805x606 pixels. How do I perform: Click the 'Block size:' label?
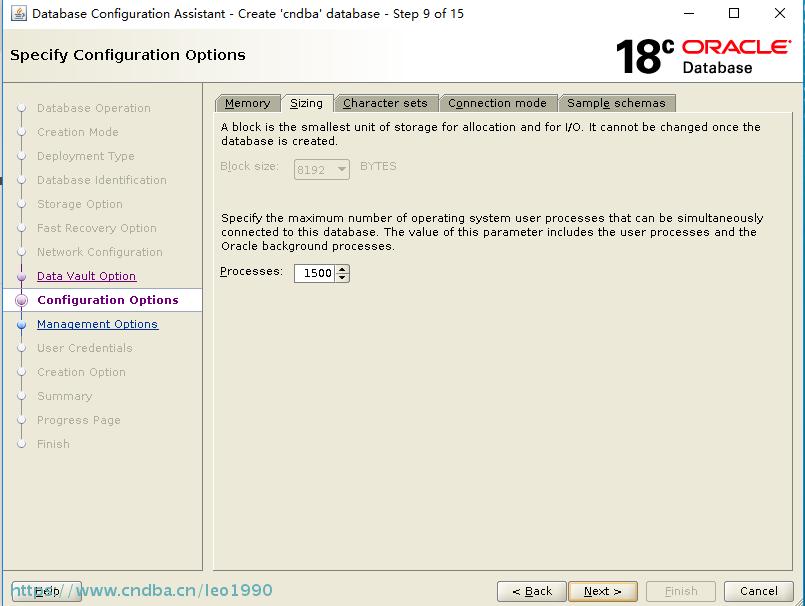tap(250, 166)
